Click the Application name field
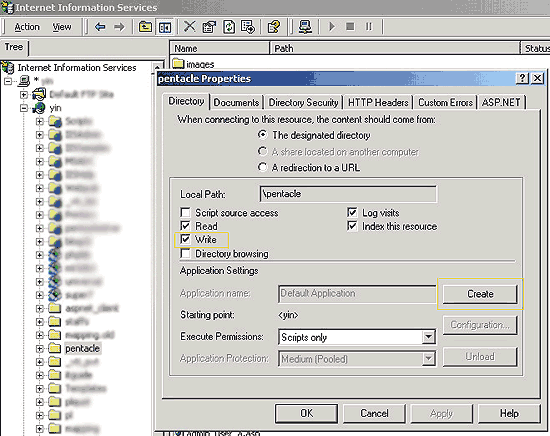Image resolution: width=550 pixels, height=436 pixels. (357, 294)
